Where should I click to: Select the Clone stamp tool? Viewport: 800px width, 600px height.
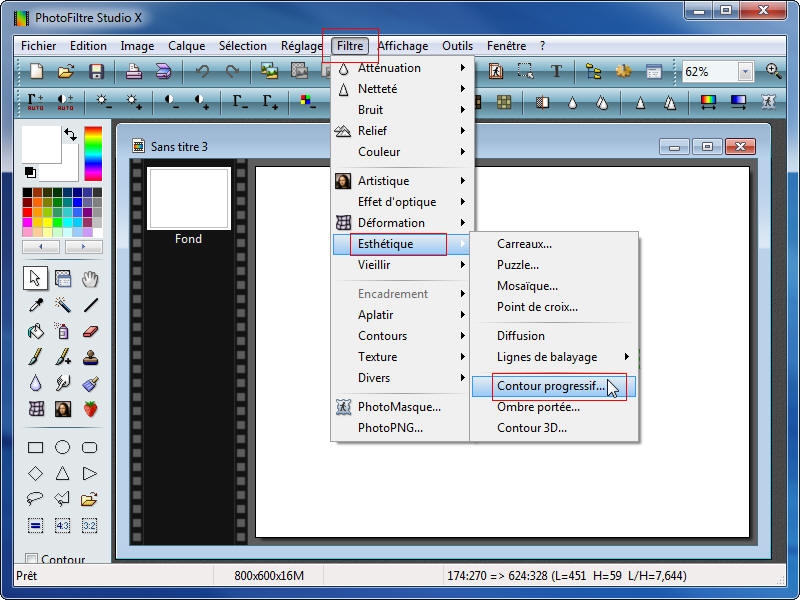(x=90, y=357)
